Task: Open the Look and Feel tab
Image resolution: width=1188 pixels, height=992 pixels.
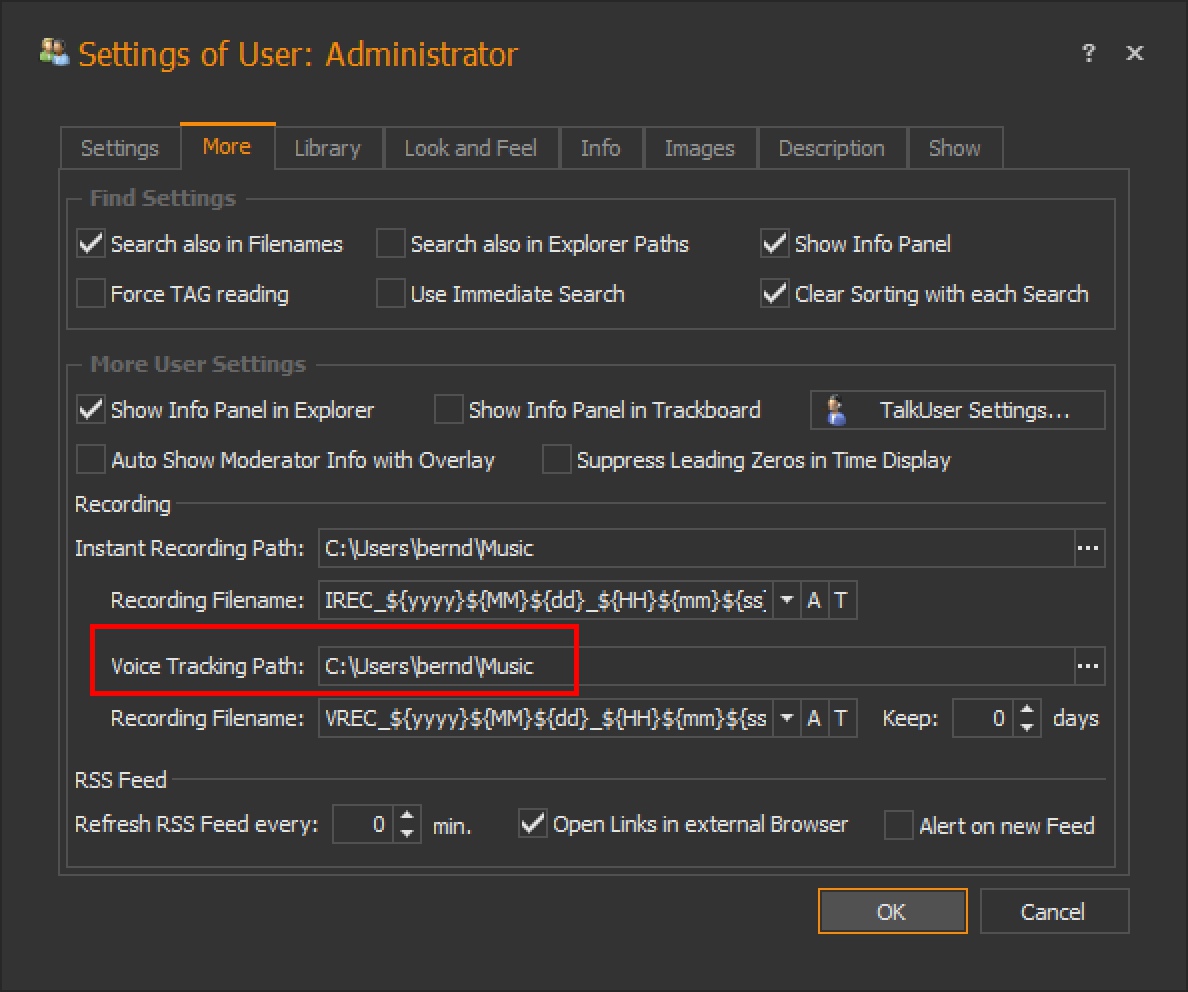Action: coord(470,148)
